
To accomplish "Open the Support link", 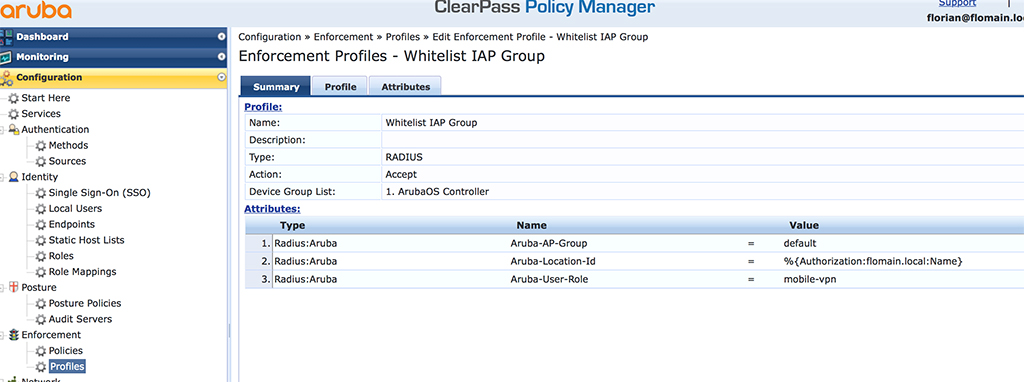I will [x=957, y=3].
